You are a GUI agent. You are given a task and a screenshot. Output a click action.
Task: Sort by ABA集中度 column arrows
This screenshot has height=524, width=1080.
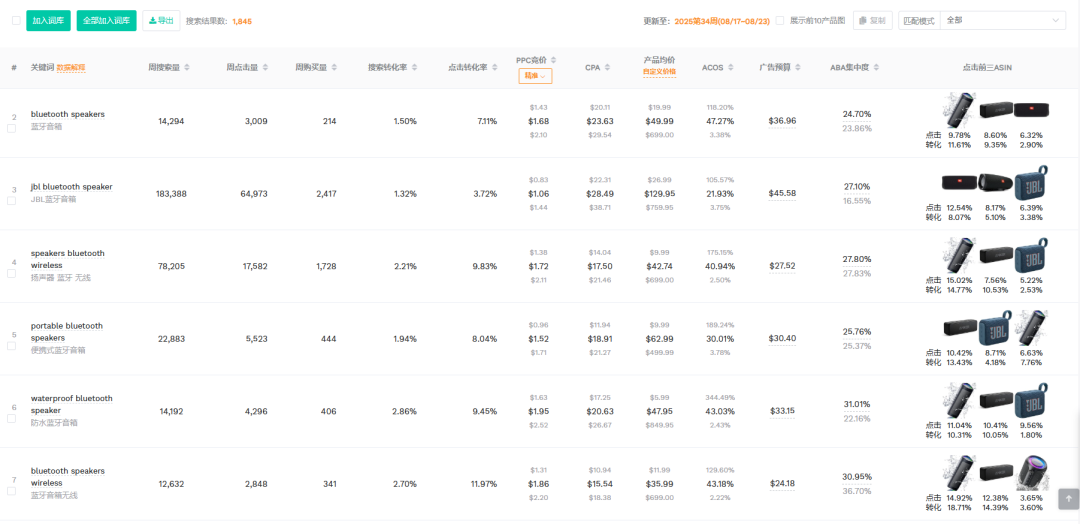(875, 68)
